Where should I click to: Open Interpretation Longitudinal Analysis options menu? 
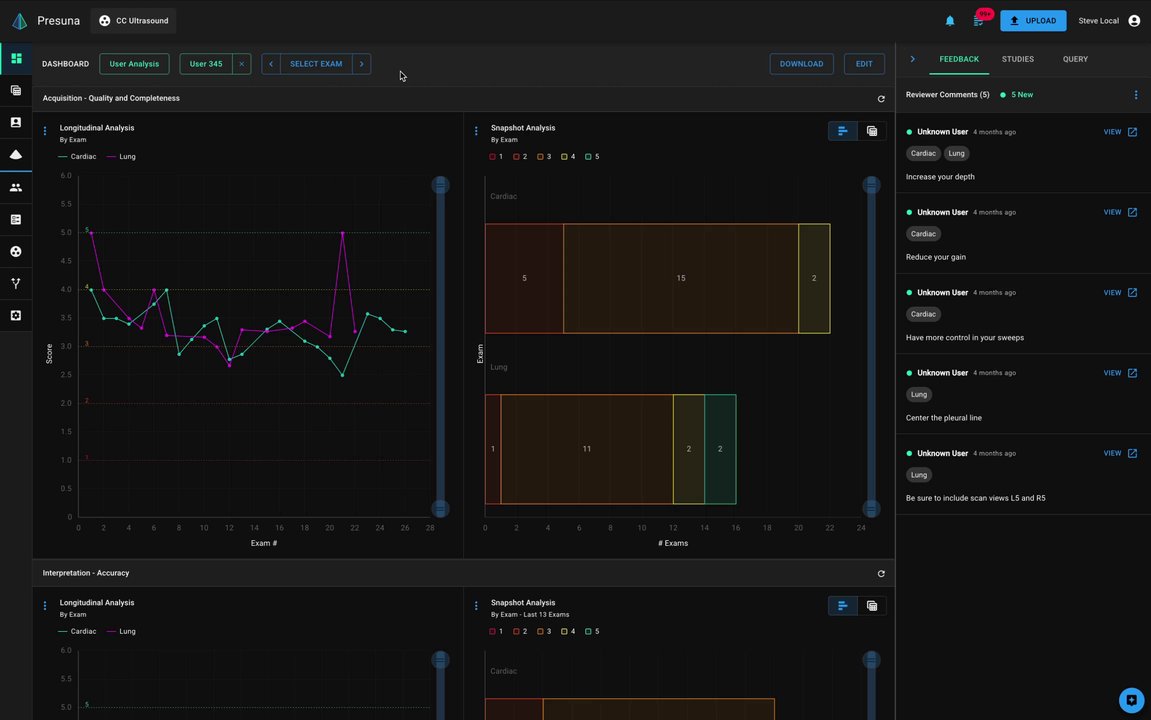pyautogui.click(x=45, y=606)
